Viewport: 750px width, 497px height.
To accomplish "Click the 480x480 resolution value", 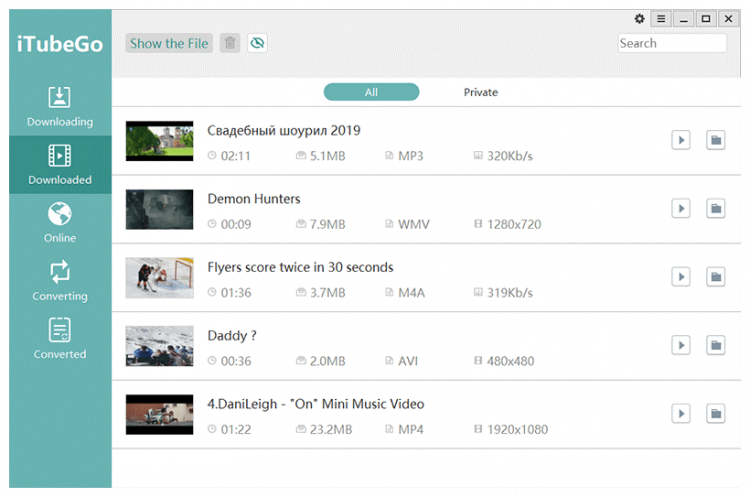I will pyautogui.click(x=511, y=361).
